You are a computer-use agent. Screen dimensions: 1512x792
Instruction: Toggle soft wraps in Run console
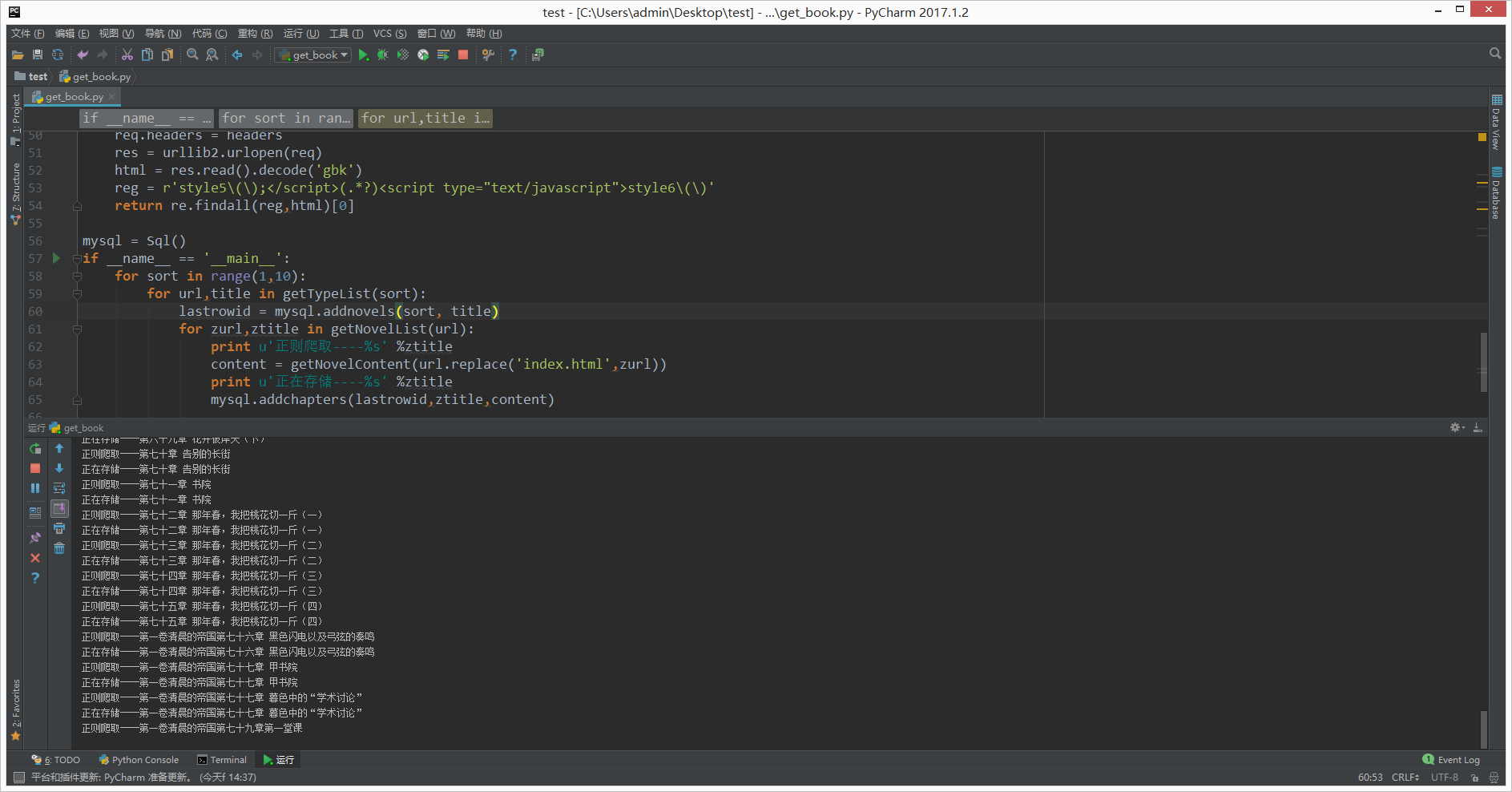[x=59, y=488]
